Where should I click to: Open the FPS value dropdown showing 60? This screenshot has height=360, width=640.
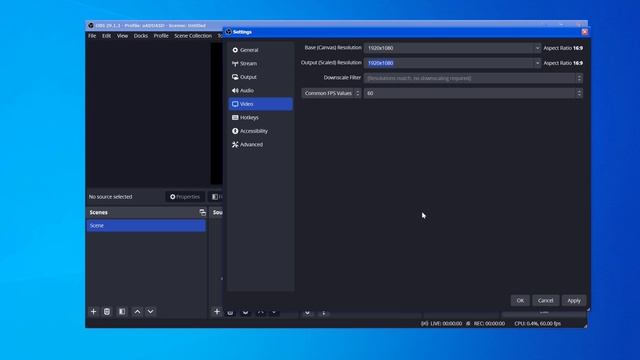click(x=473, y=93)
